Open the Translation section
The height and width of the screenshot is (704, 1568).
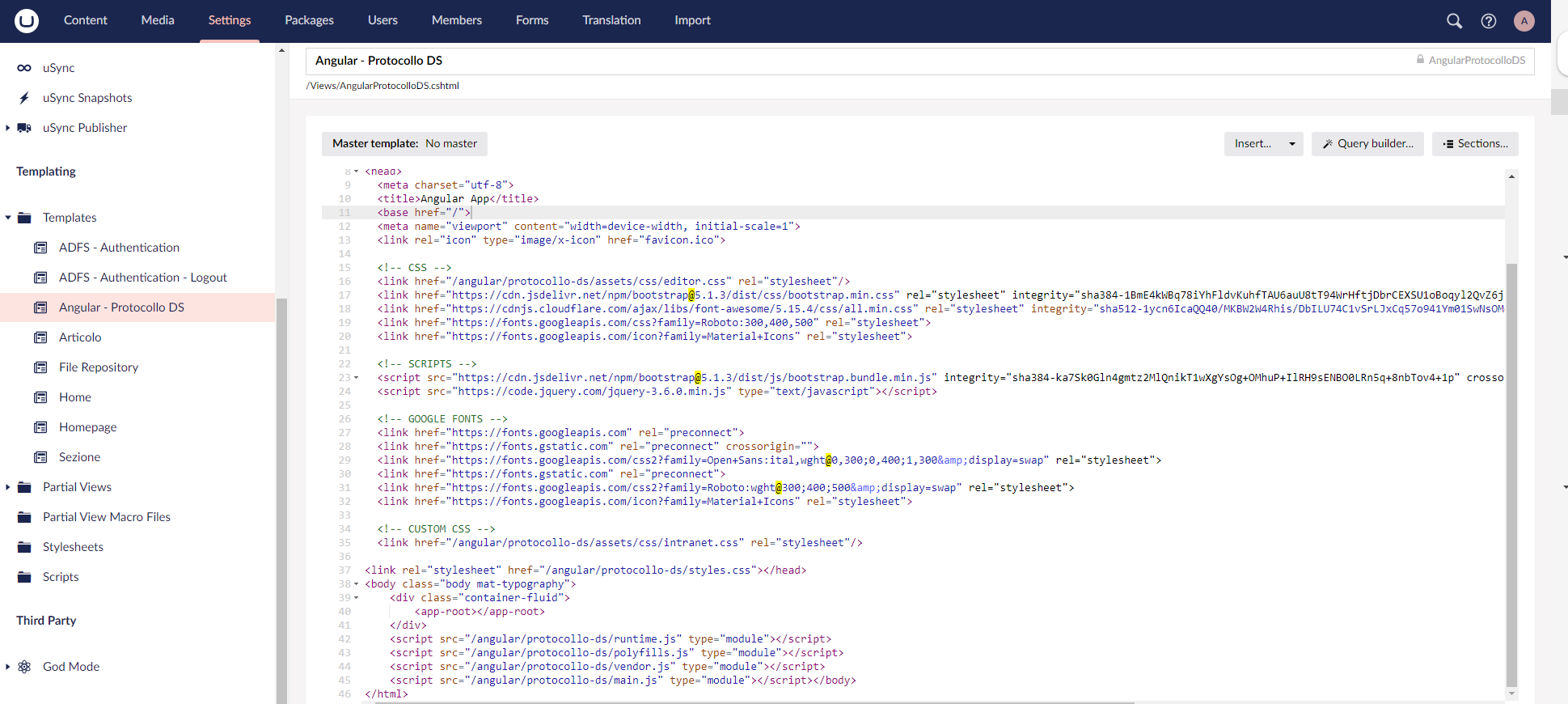click(x=611, y=20)
